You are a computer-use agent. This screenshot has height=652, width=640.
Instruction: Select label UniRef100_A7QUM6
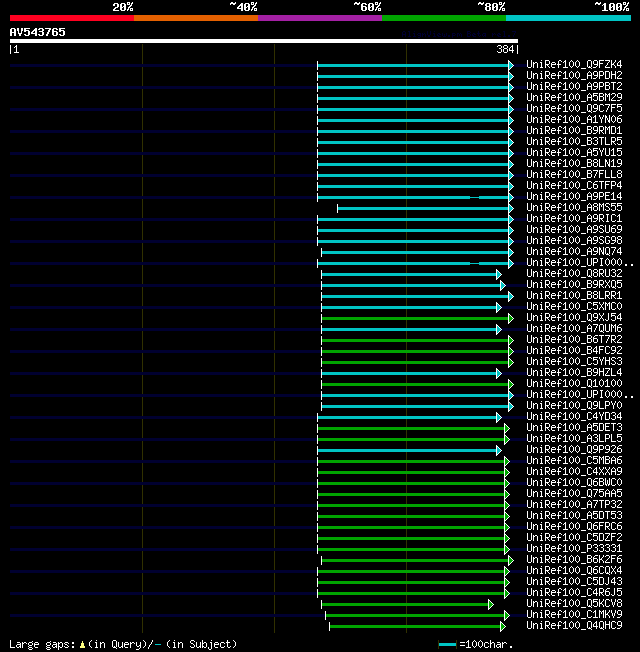(x=574, y=328)
